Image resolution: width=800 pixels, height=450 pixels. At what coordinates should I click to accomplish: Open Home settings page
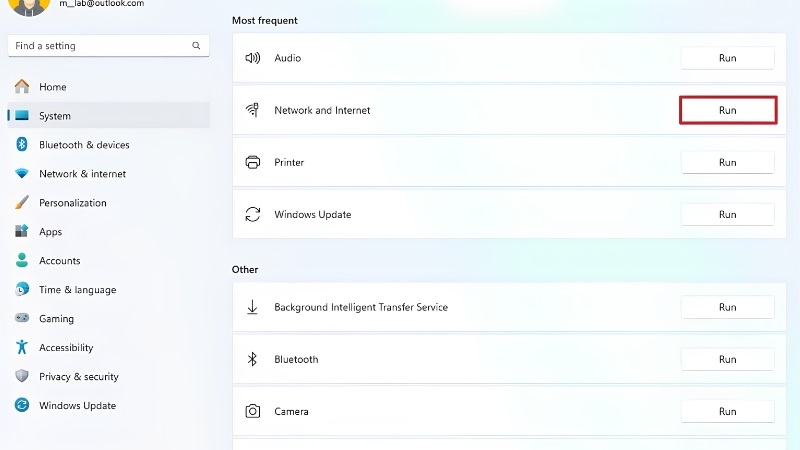(109, 87)
